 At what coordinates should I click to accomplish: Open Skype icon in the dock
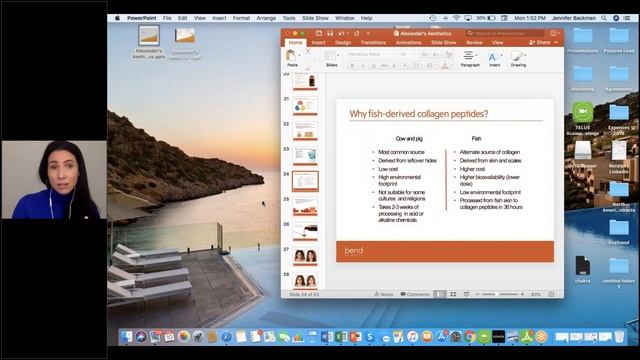coord(370,337)
